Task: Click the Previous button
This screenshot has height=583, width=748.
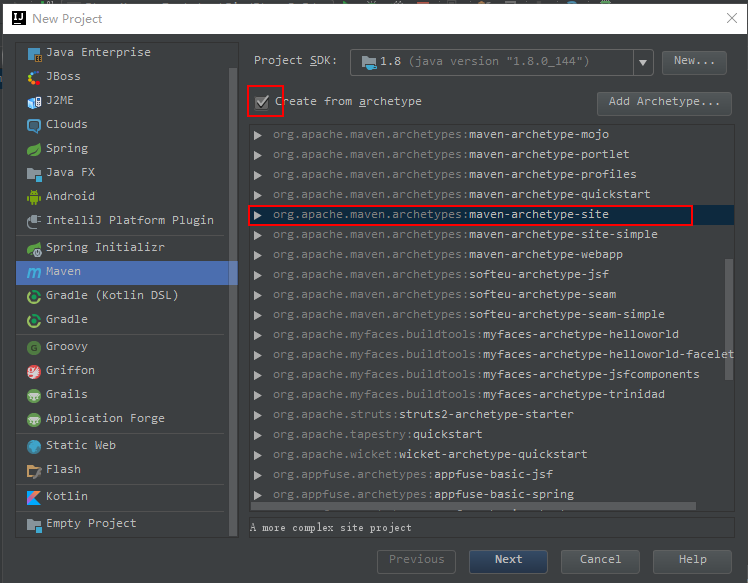Action: 416,561
